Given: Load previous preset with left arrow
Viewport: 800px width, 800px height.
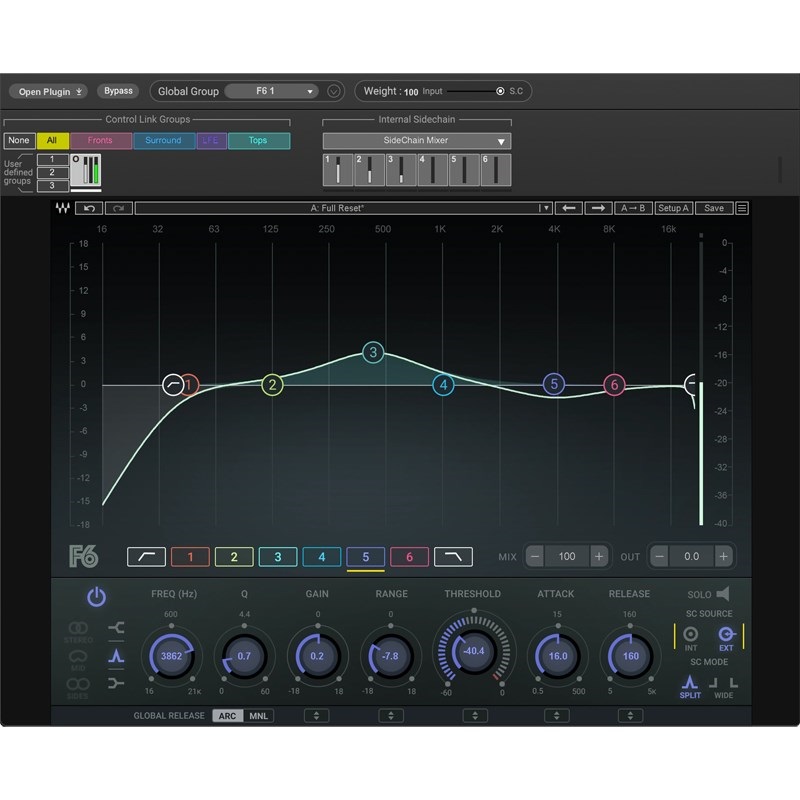Looking at the screenshot, I should pos(568,208).
